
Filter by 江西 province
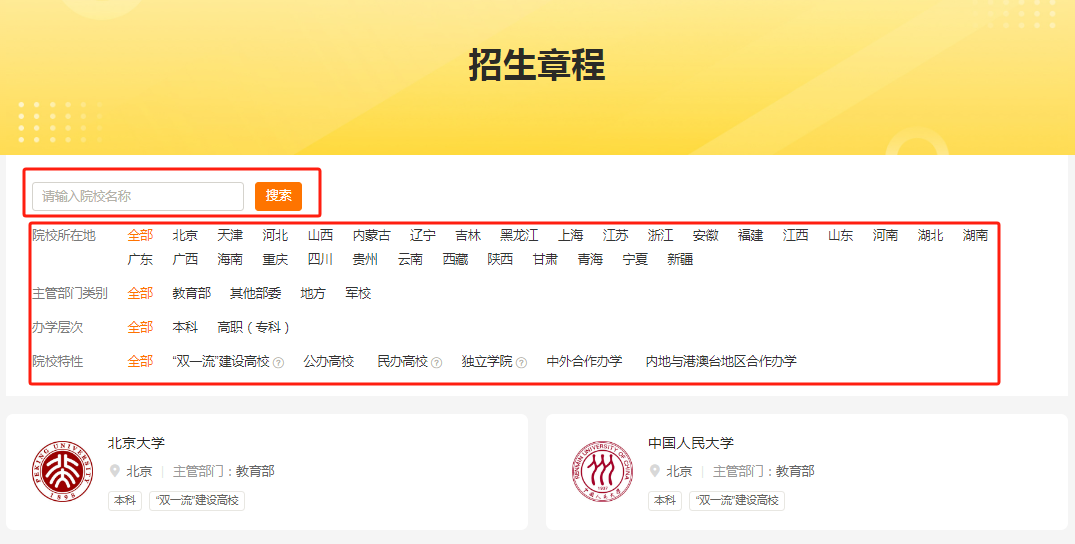coord(795,235)
